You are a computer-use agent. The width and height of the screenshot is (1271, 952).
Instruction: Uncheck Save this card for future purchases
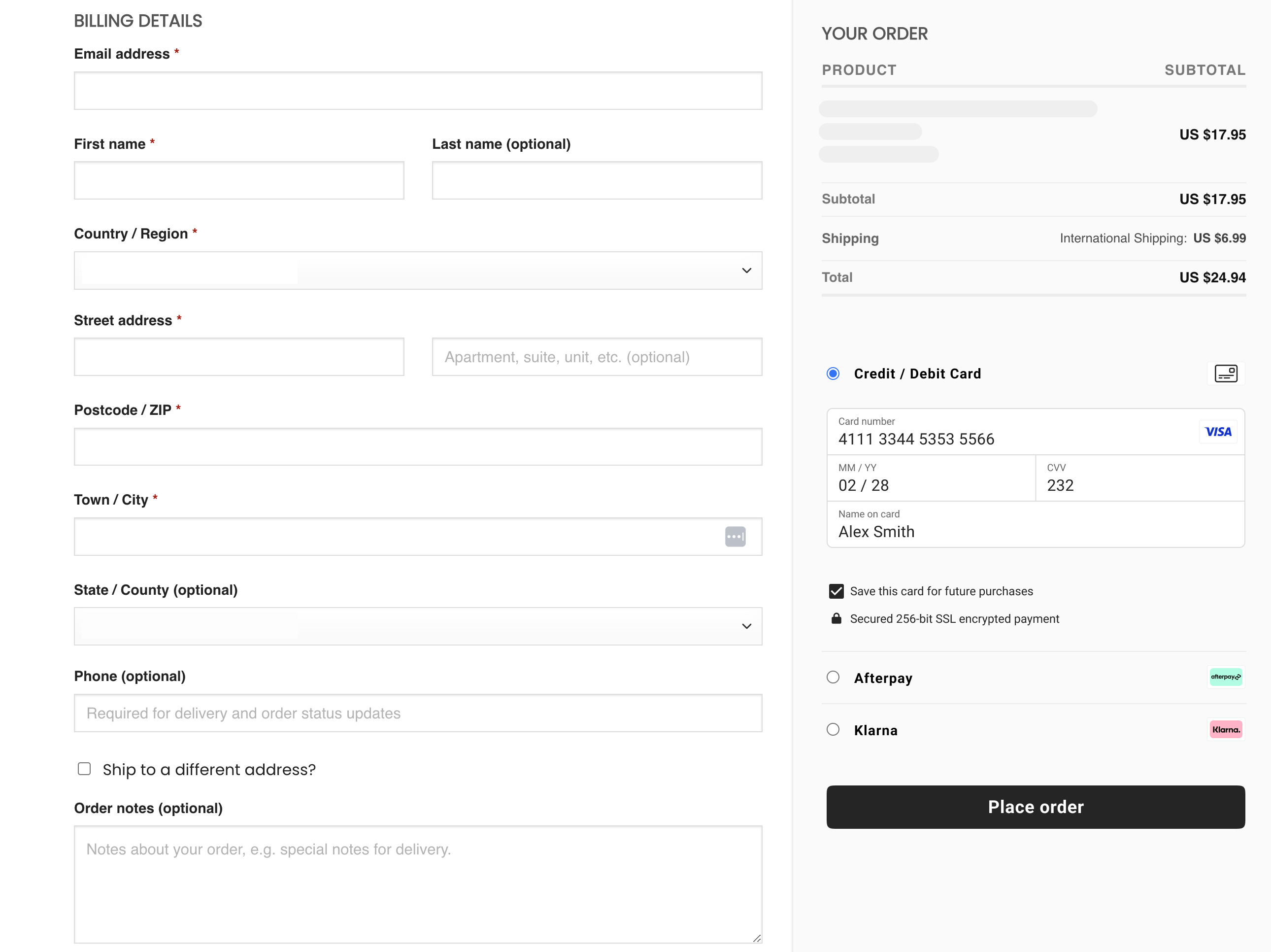click(836, 591)
